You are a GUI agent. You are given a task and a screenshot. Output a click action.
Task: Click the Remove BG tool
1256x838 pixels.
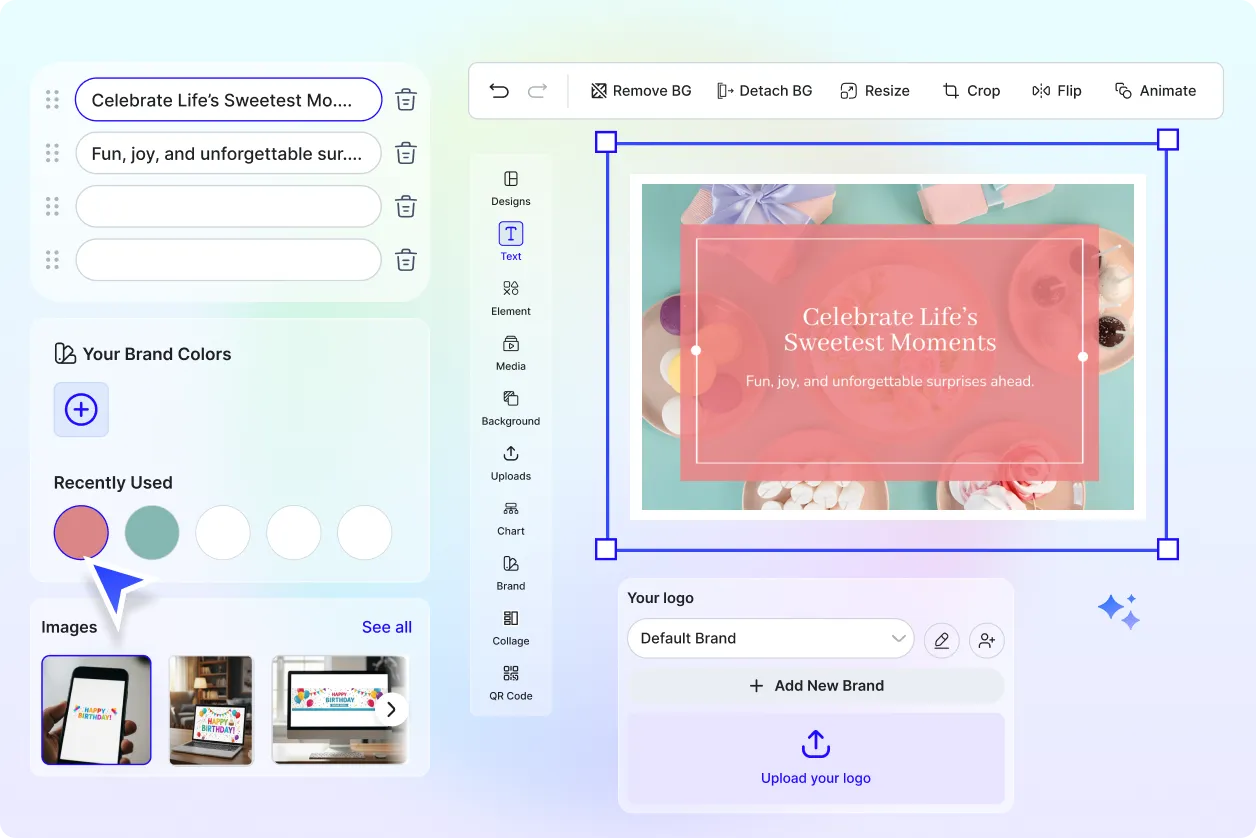(641, 91)
